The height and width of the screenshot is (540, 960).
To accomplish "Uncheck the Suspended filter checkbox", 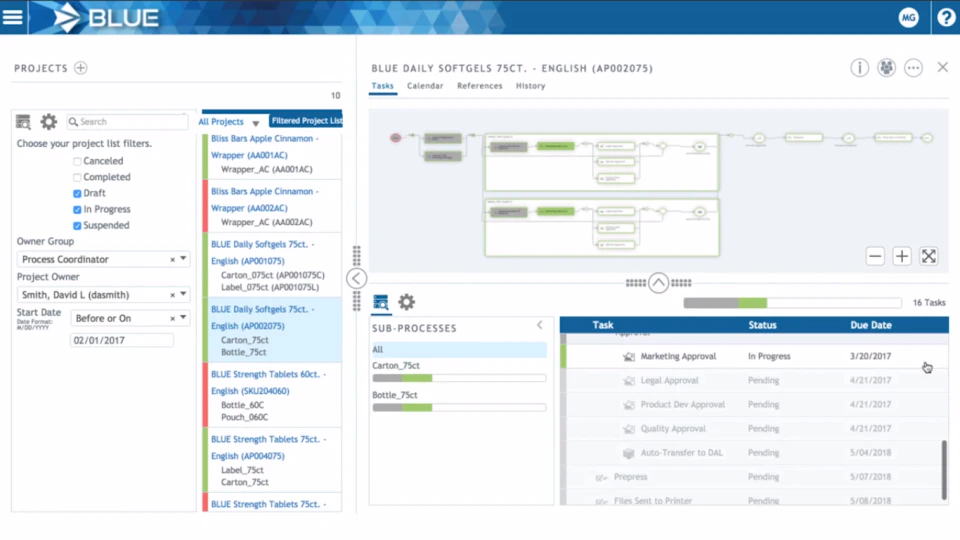I will point(77,226).
